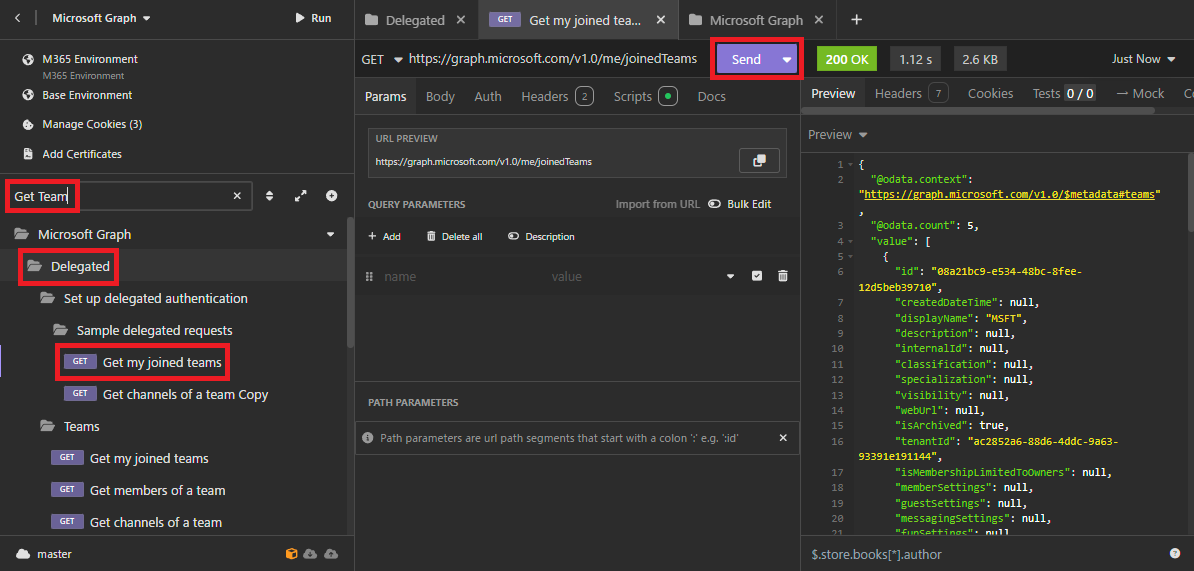Click the request URL field
This screenshot has width=1194, height=571.
tap(553, 59)
